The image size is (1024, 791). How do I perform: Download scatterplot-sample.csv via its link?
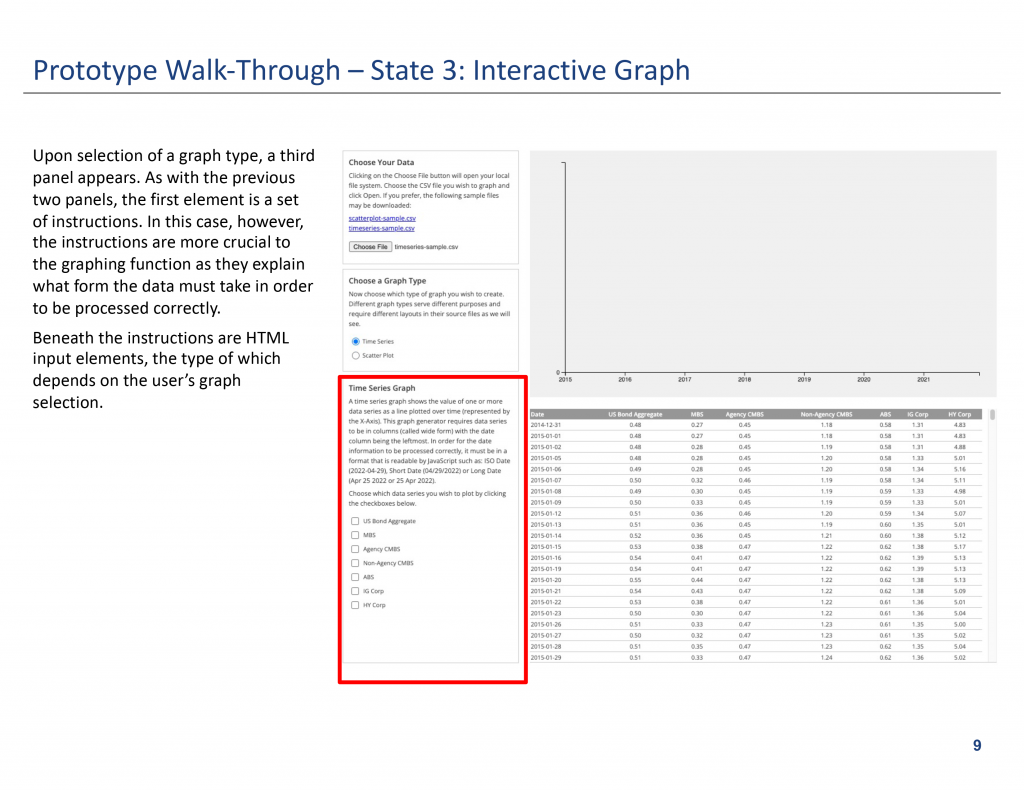[x=381, y=217]
